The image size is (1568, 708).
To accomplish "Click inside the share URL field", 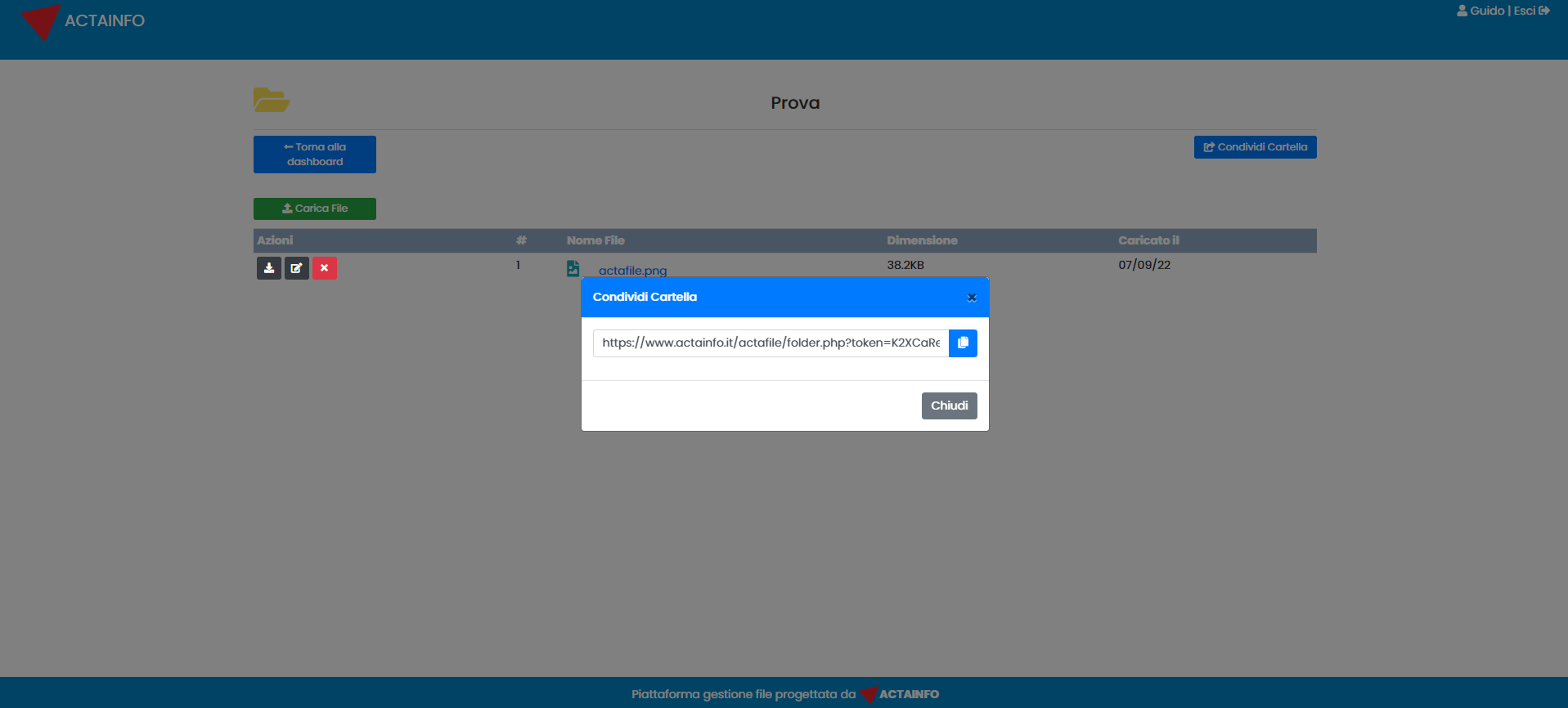I will (771, 343).
